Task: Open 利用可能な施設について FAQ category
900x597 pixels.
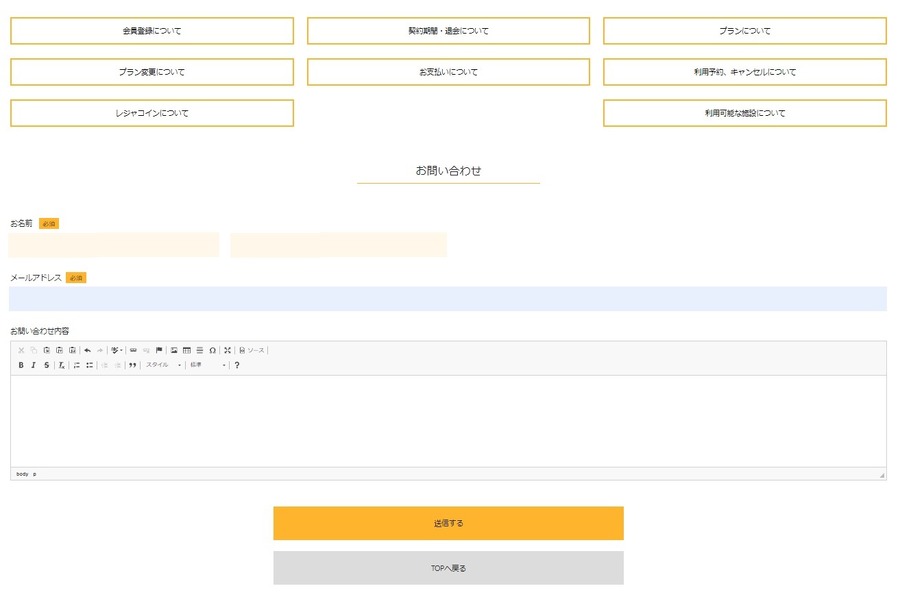Action: (x=745, y=113)
